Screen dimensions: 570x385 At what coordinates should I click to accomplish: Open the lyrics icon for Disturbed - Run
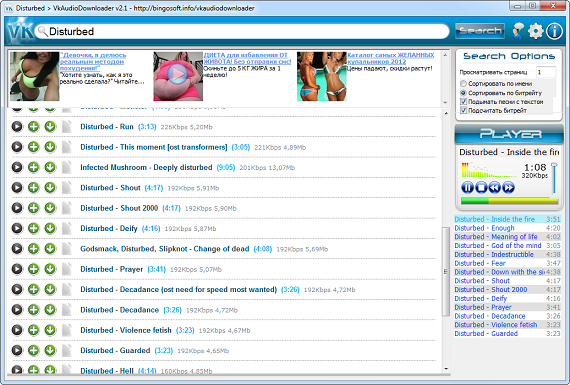pos(67,127)
